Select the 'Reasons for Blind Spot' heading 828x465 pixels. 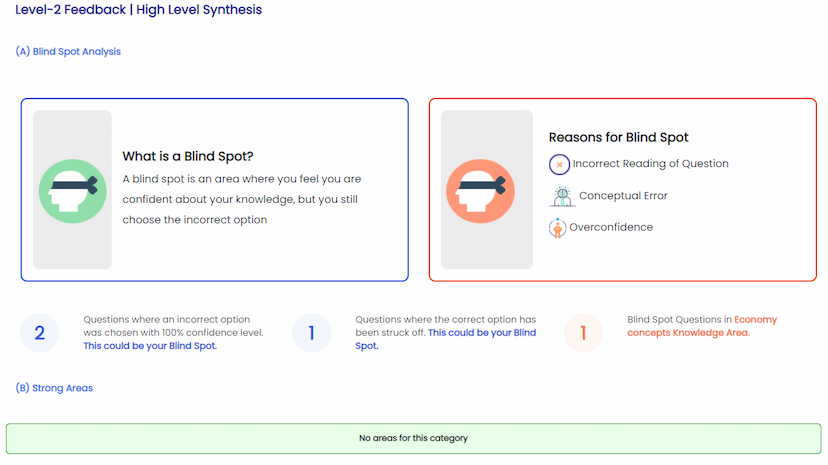618,137
